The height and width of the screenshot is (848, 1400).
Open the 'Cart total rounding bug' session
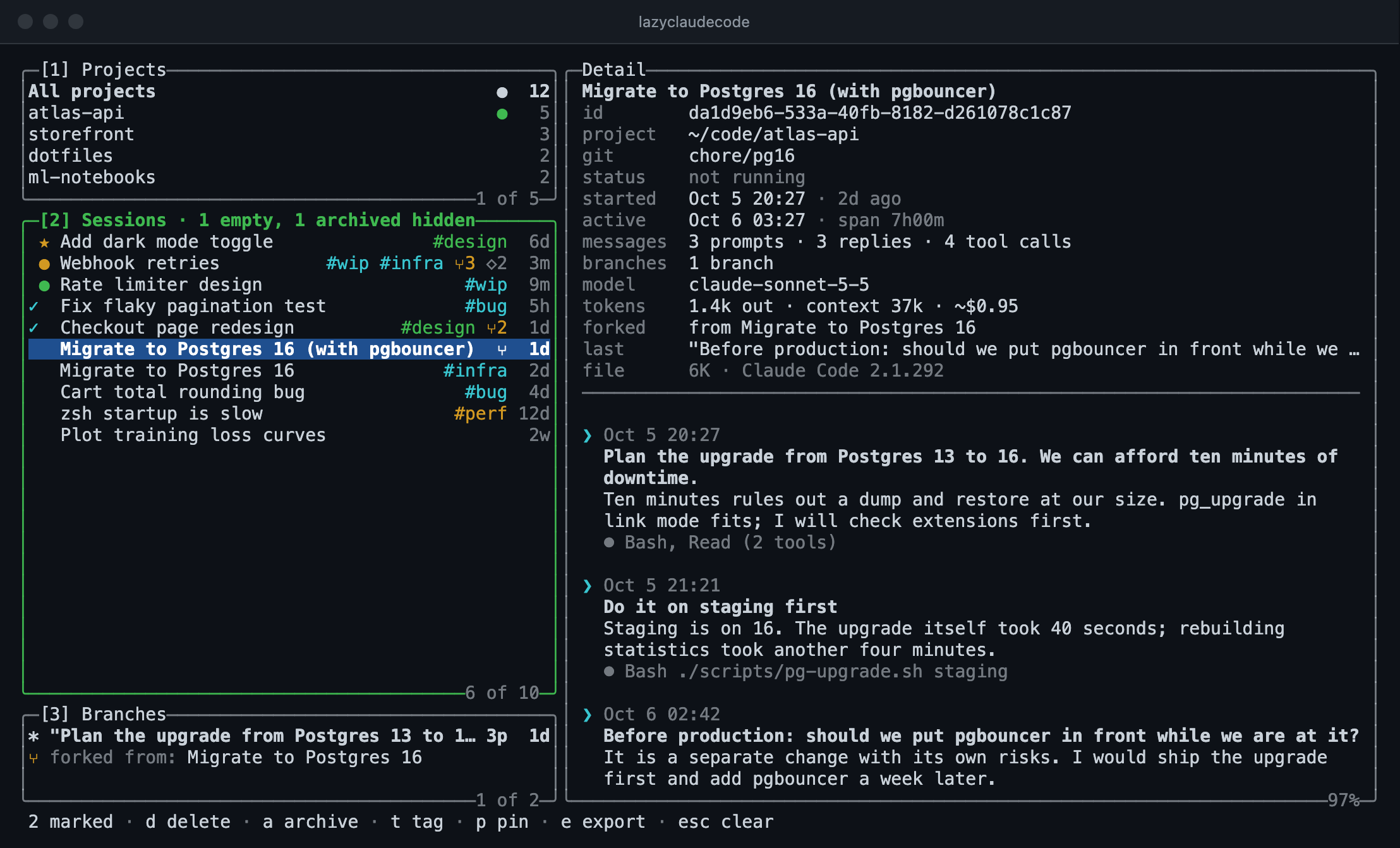[289, 392]
